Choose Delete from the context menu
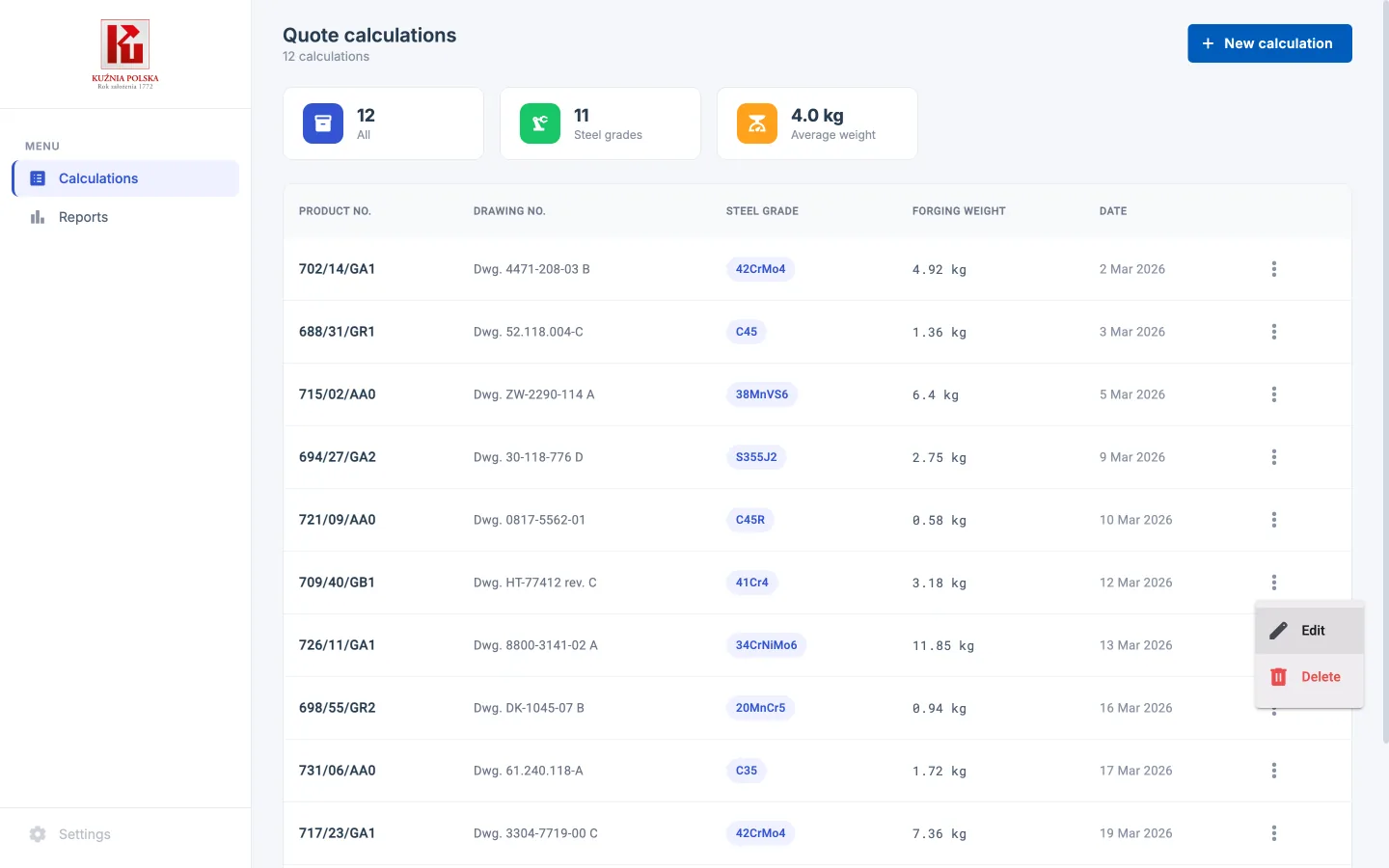This screenshot has height=868, width=1389. click(1309, 677)
